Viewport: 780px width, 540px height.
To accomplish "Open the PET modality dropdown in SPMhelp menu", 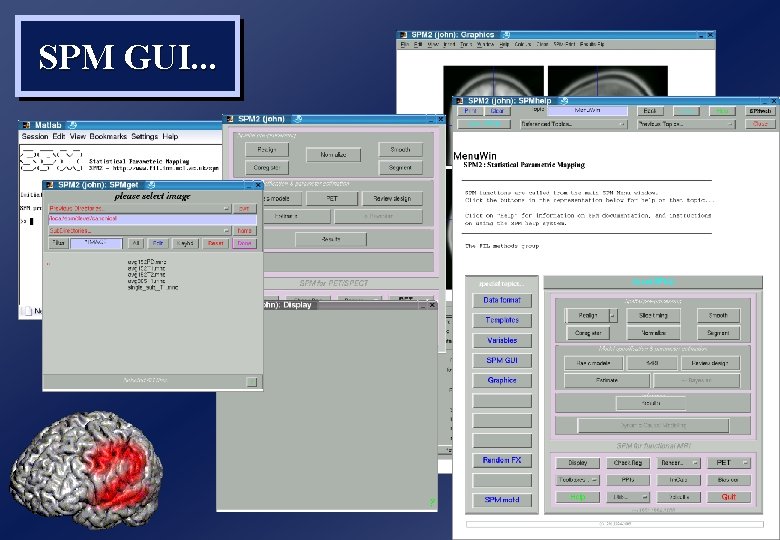I will [x=729, y=463].
